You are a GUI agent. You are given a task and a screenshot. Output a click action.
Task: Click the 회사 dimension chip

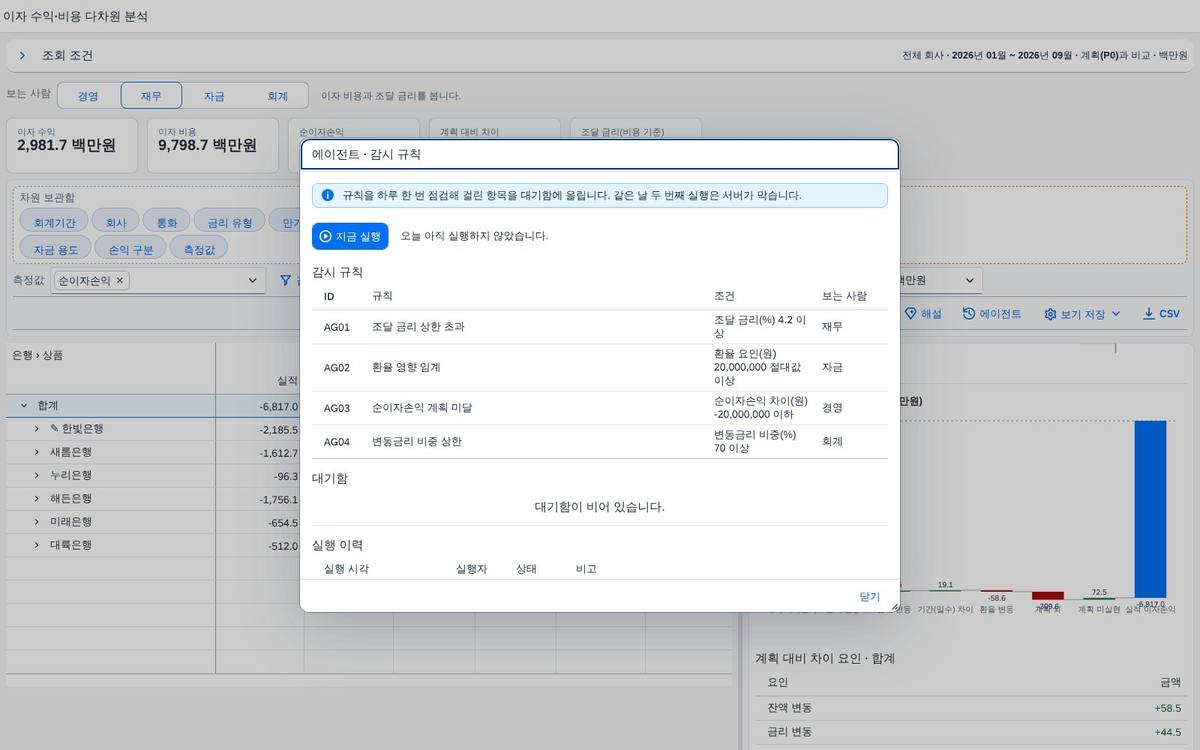coord(116,222)
